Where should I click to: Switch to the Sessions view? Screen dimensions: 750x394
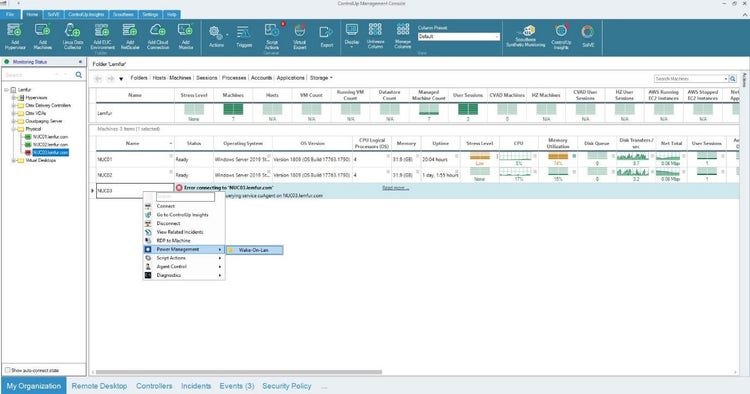(207, 77)
